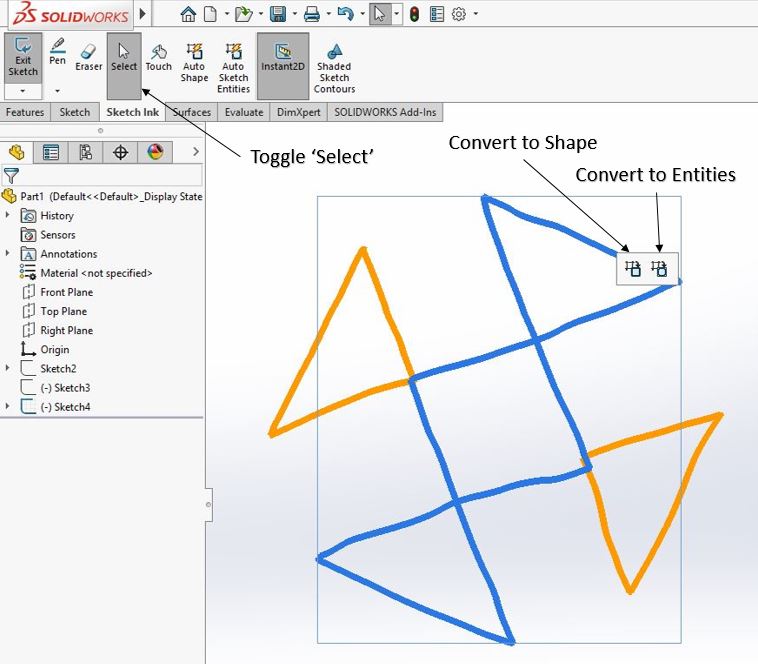Switch to the Evaluate tab
This screenshot has width=758, height=665.
(x=244, y=112)
